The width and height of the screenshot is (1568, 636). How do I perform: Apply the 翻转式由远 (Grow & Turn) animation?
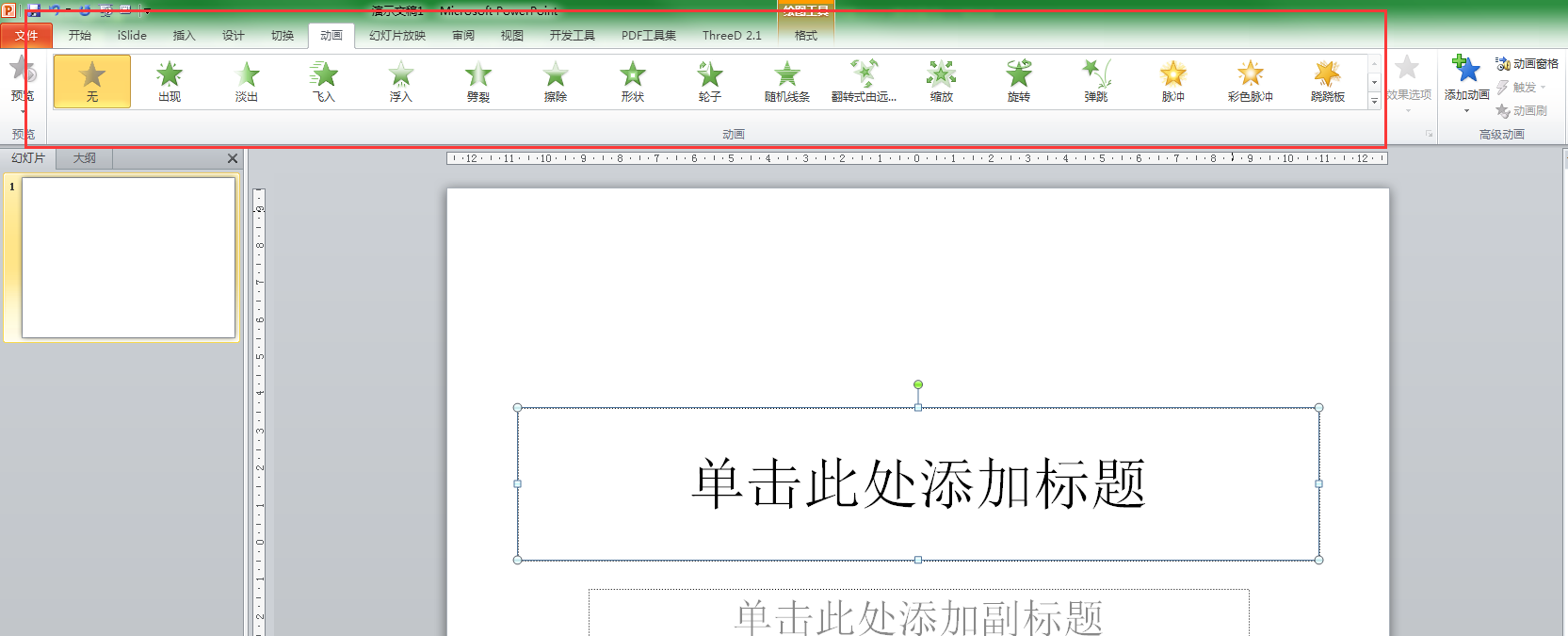(x=865, y=81)
